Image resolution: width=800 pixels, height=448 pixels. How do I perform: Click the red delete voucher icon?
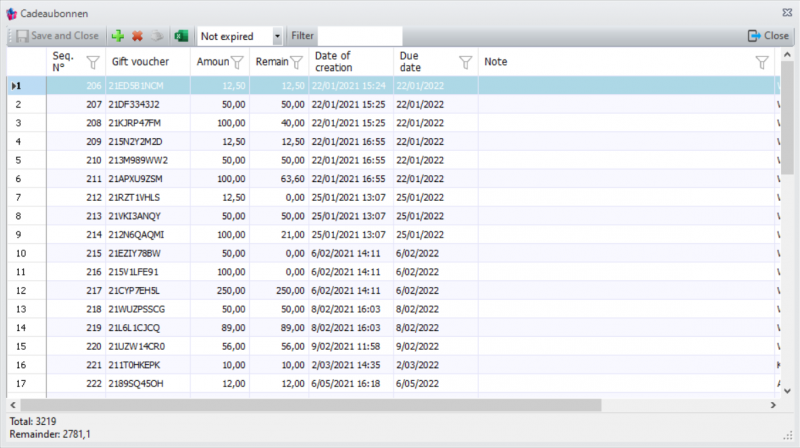[x=137, y=36]
